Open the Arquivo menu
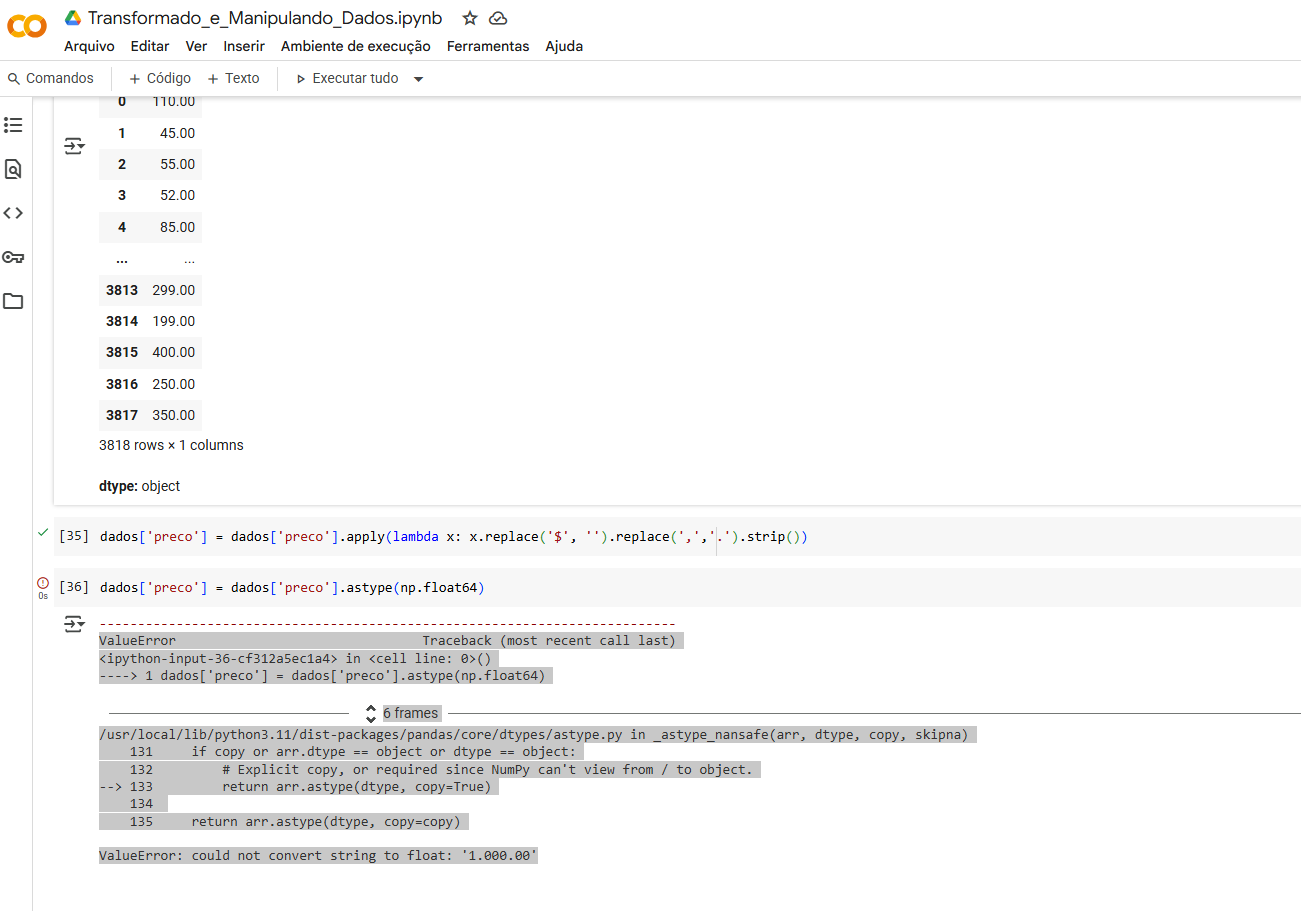The height and width of the screenshot is (911, 1301). 89,46
